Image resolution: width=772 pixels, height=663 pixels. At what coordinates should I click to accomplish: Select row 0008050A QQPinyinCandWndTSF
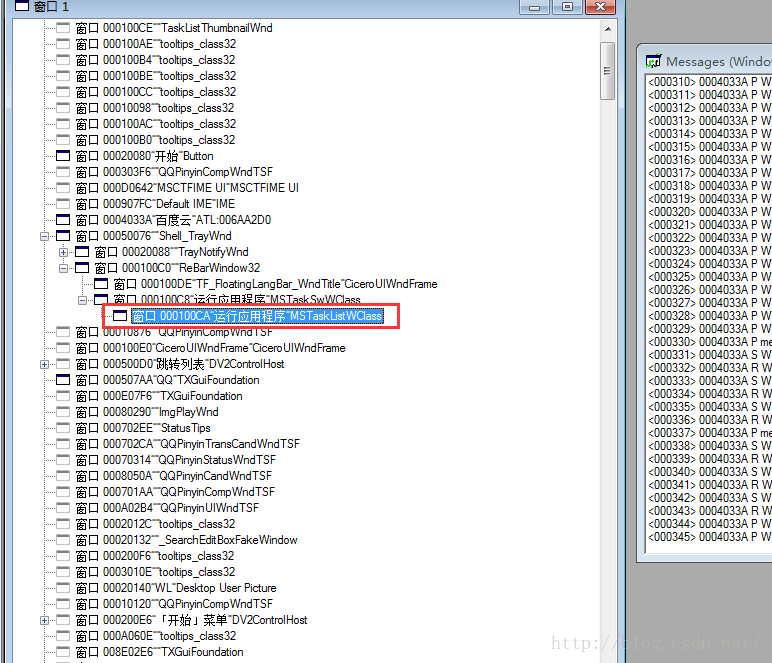tap(173, 476)
